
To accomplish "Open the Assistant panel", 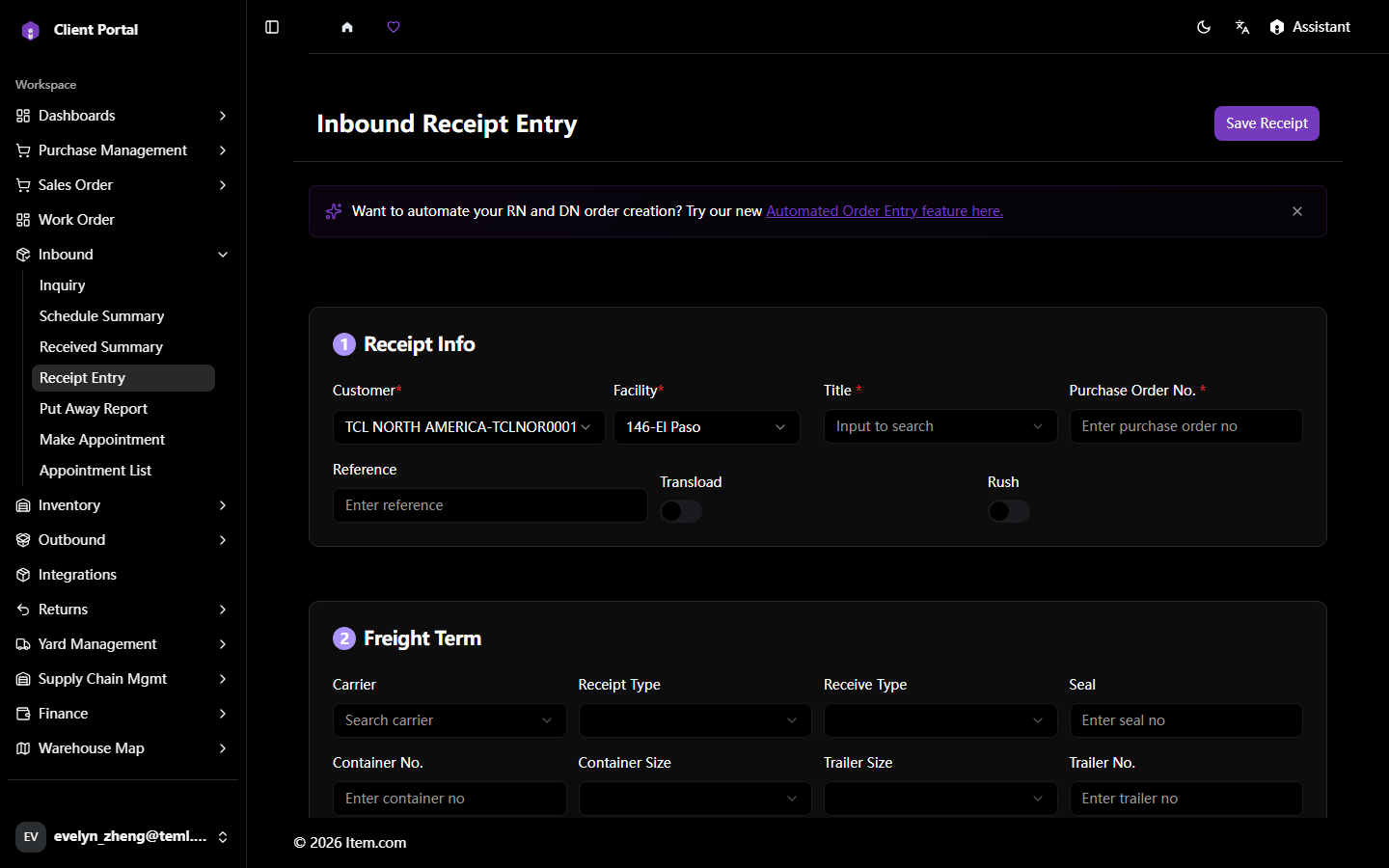I will pos(1310,27).
